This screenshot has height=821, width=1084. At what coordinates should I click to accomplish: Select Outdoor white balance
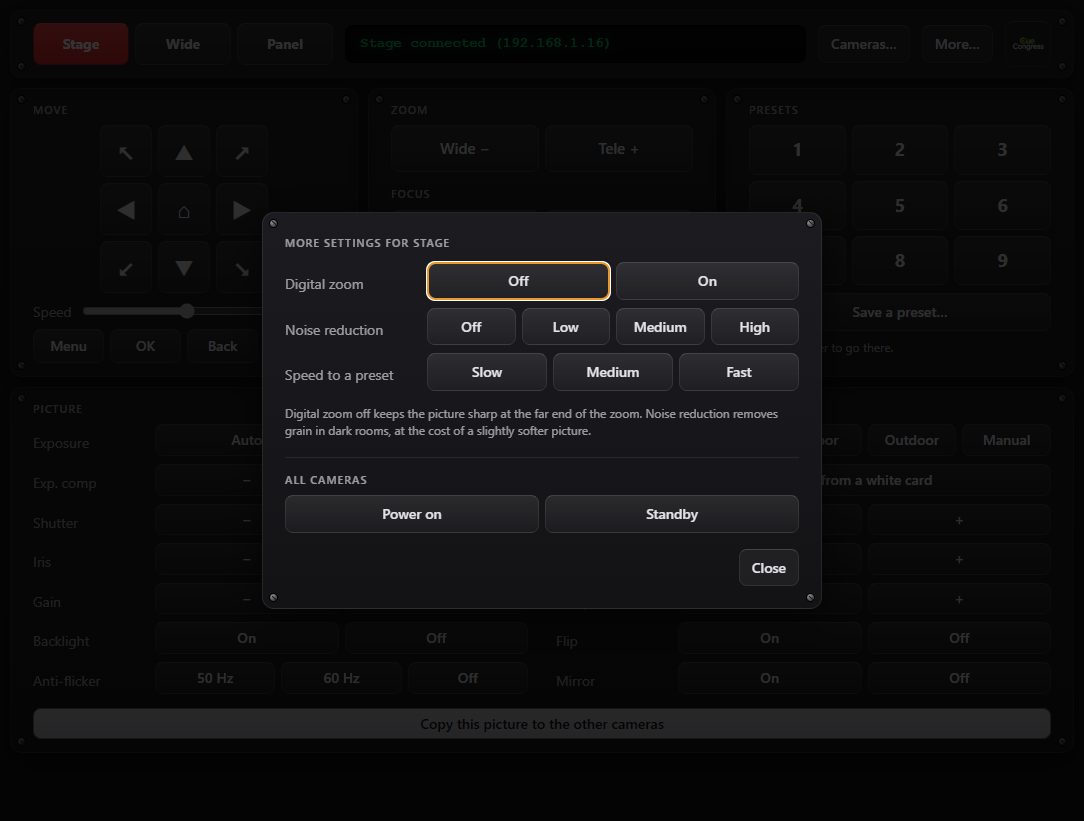912,440
